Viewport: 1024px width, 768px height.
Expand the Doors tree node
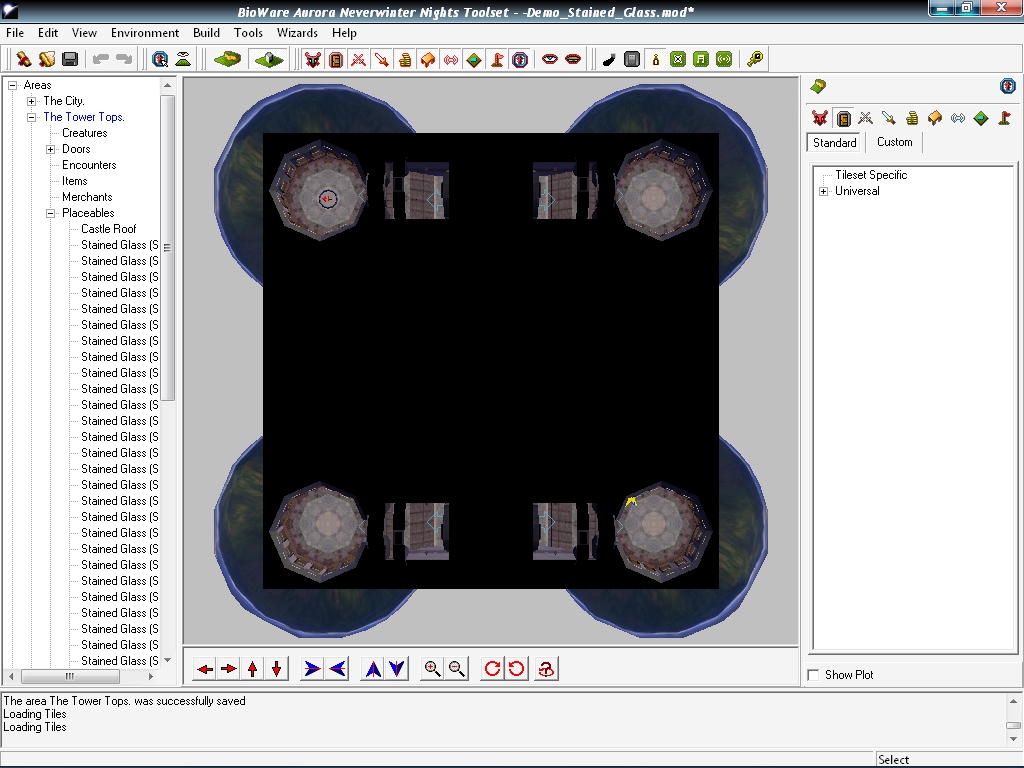tap(51, 149)
